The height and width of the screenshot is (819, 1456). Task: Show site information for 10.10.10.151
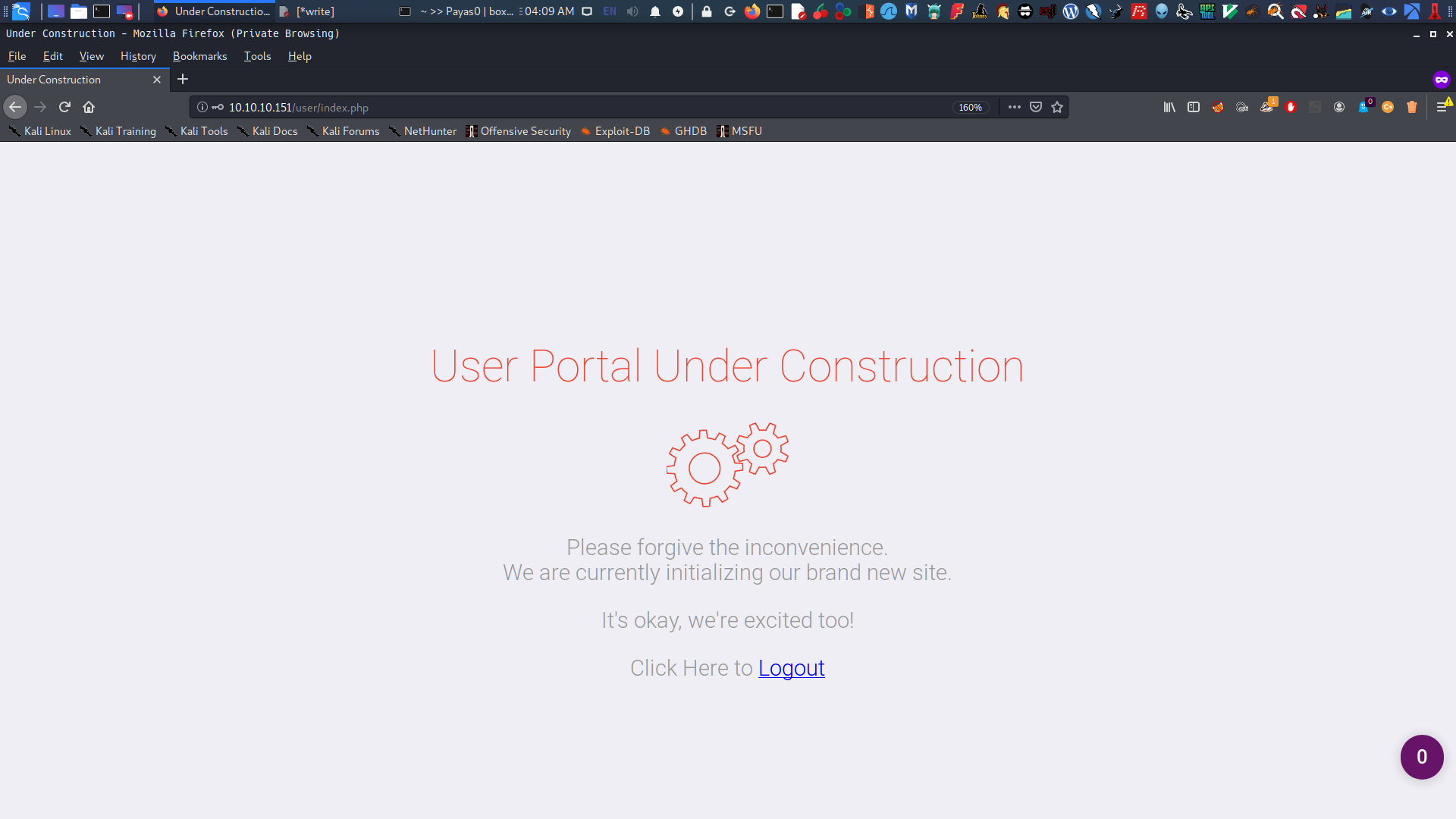pyautogui.click(x=202, y=107)
